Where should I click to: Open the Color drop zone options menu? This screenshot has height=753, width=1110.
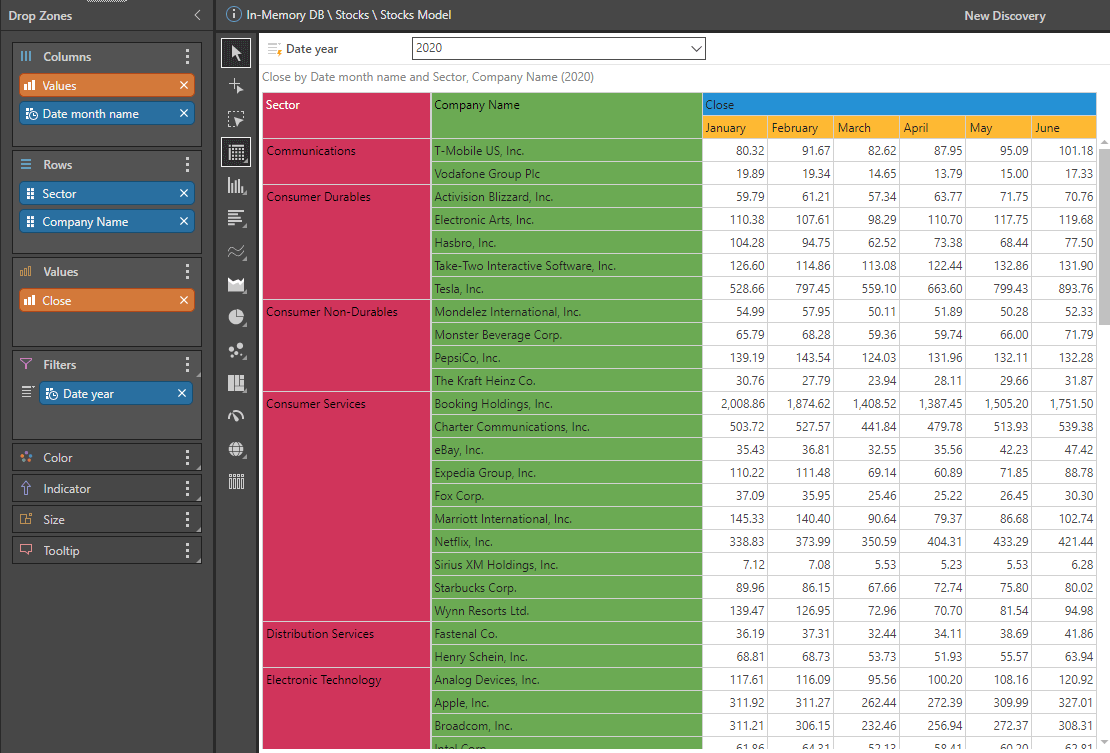[x=187, y=458]
